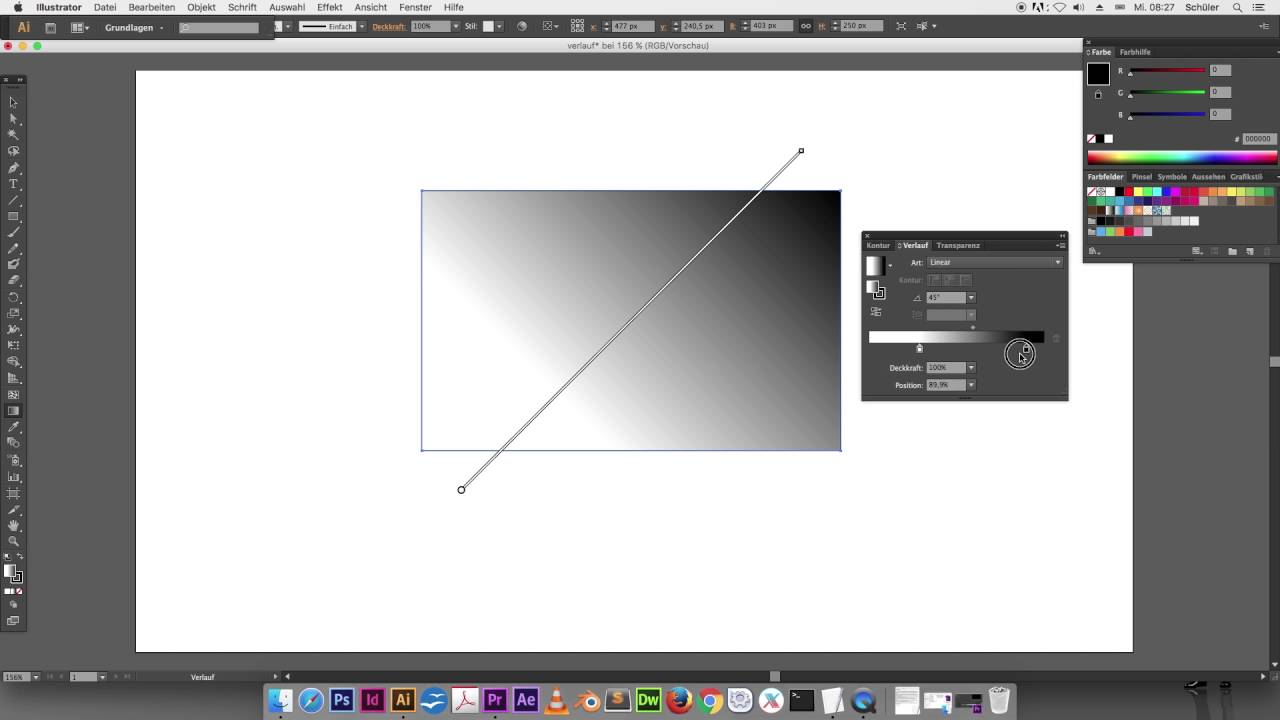Select the Eraser tool
This screenshot has height=720, width=1280.
click(x=13, y=281)
